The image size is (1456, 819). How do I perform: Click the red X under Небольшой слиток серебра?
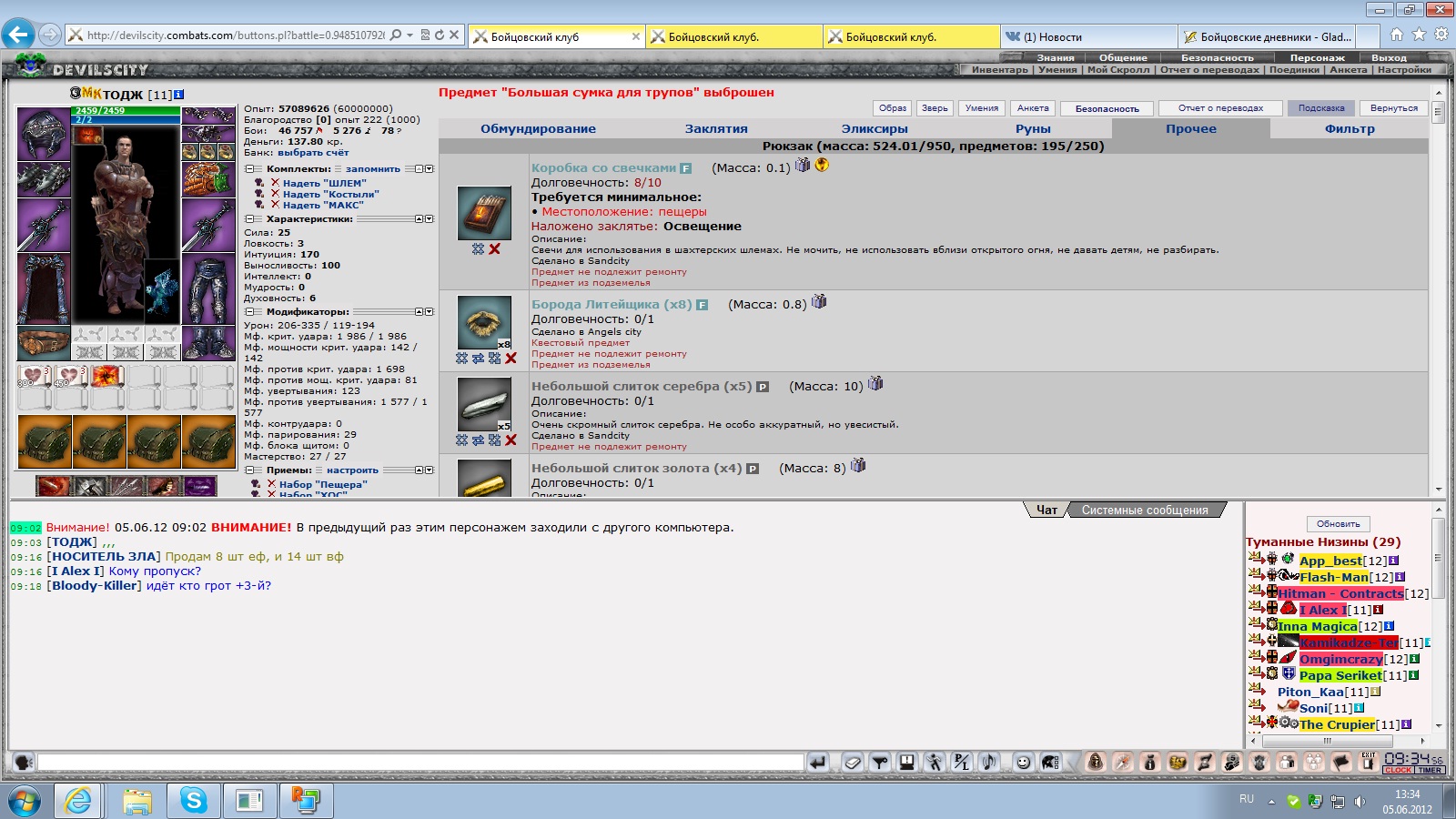coord(511,440)
